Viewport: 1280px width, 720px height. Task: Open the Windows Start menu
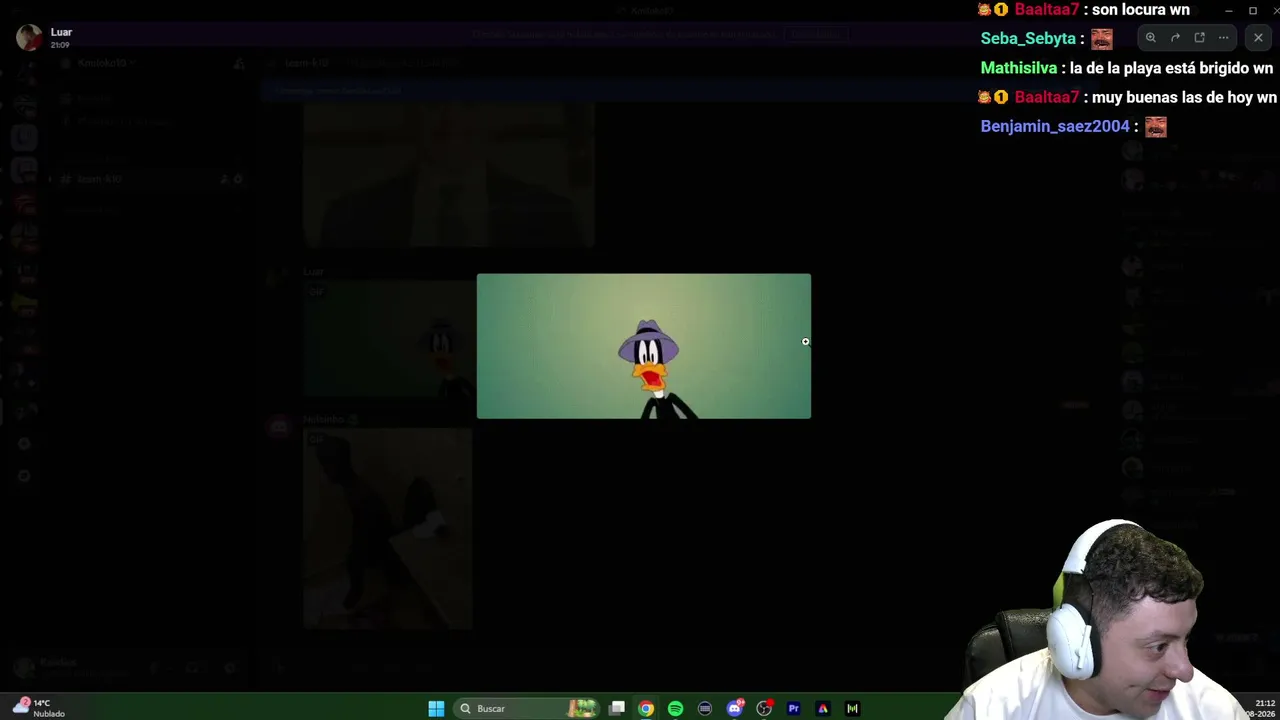click(x=436, y=708)
